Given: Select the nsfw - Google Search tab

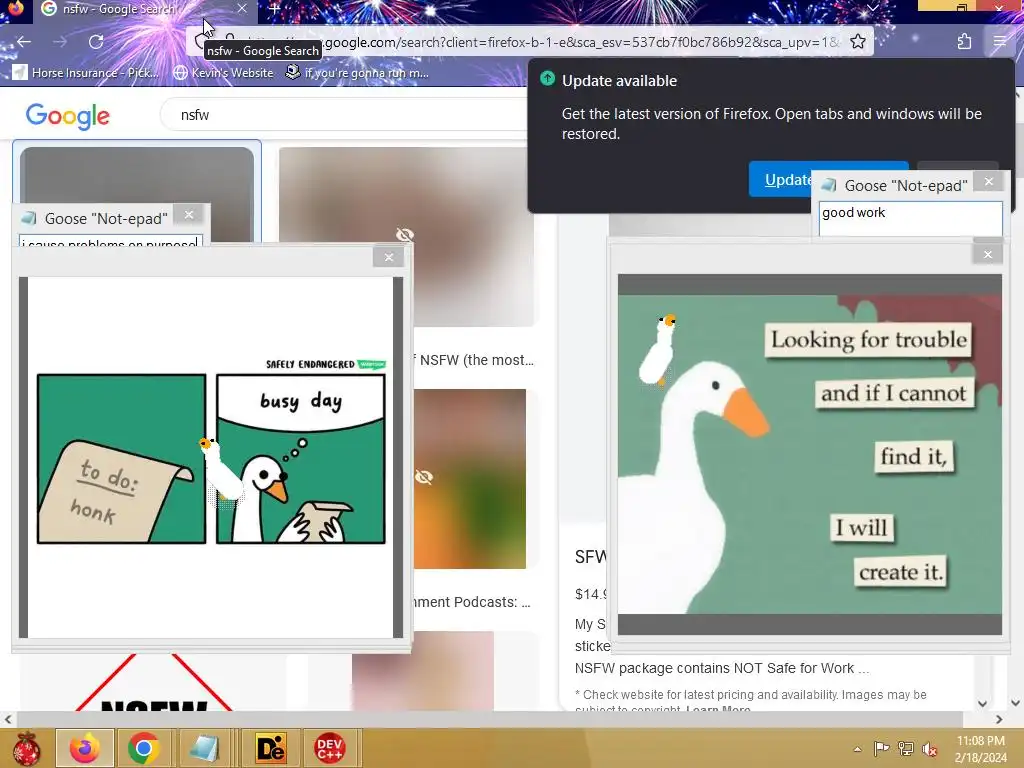Looking at the screenshot, I should pyautogui.click(x=144, y=9).
